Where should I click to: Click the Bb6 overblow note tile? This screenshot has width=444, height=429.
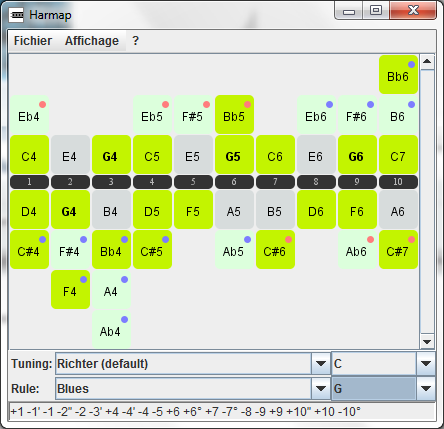click(x=398, y=75)
